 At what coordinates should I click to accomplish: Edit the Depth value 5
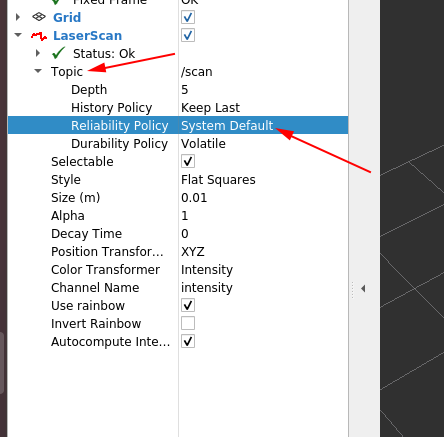[x=185, y=90]
